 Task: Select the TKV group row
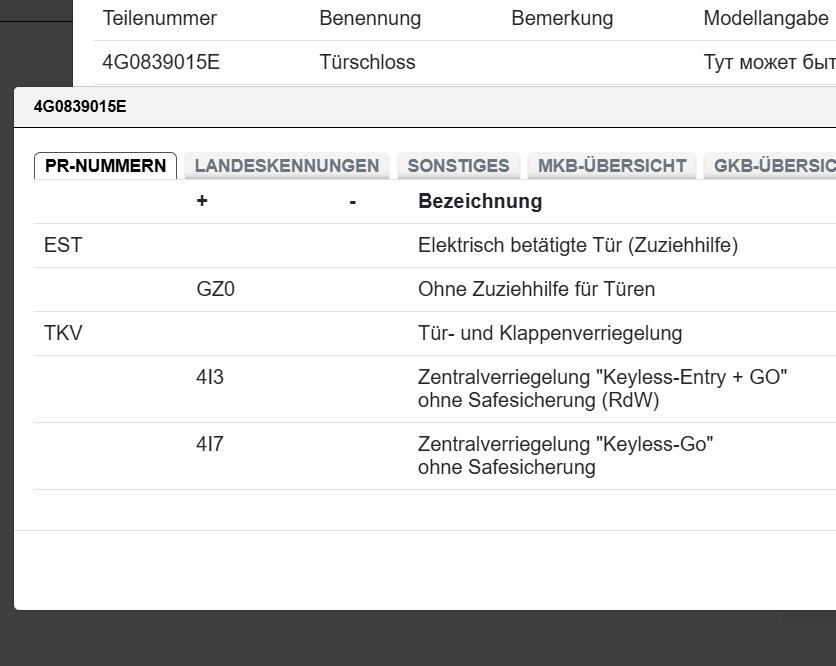click(63, 333)
